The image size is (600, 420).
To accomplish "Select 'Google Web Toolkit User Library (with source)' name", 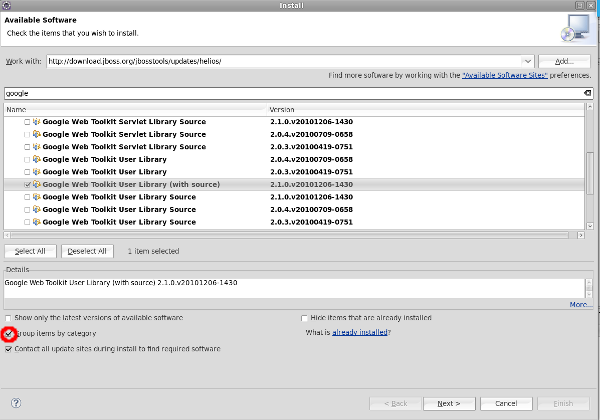I will 131,184.
